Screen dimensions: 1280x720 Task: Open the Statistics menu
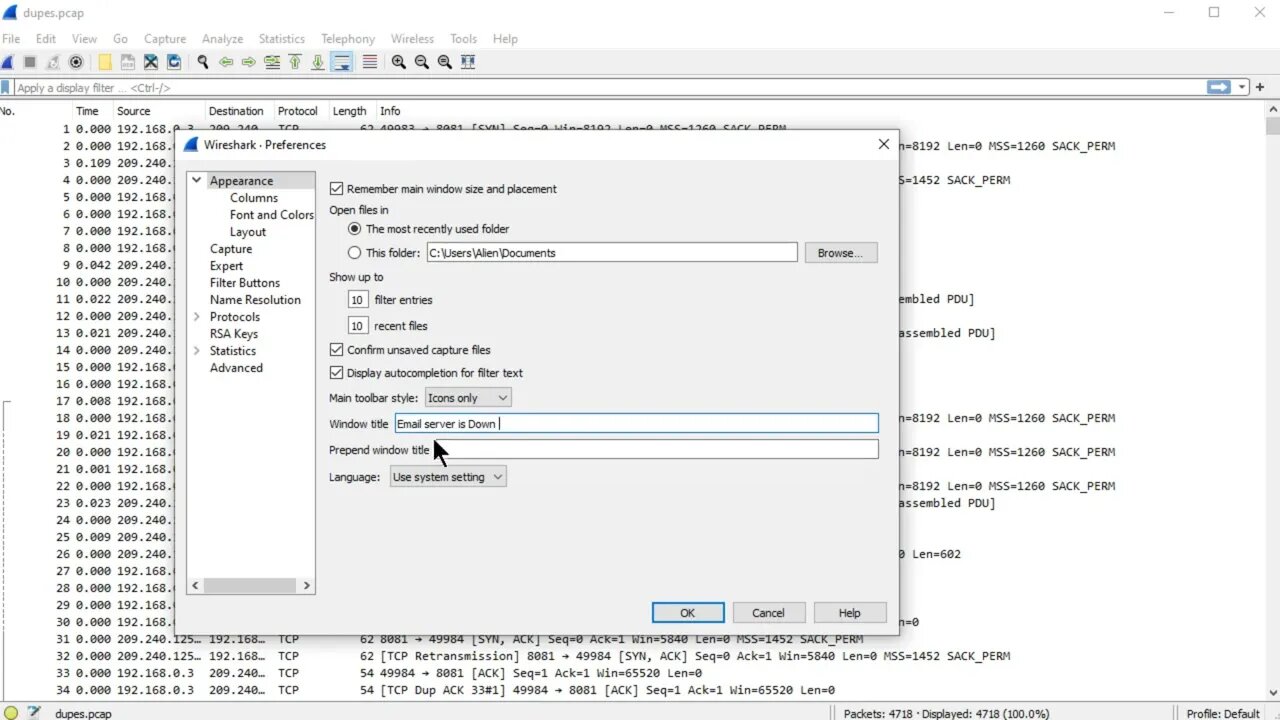coord(282,39)
